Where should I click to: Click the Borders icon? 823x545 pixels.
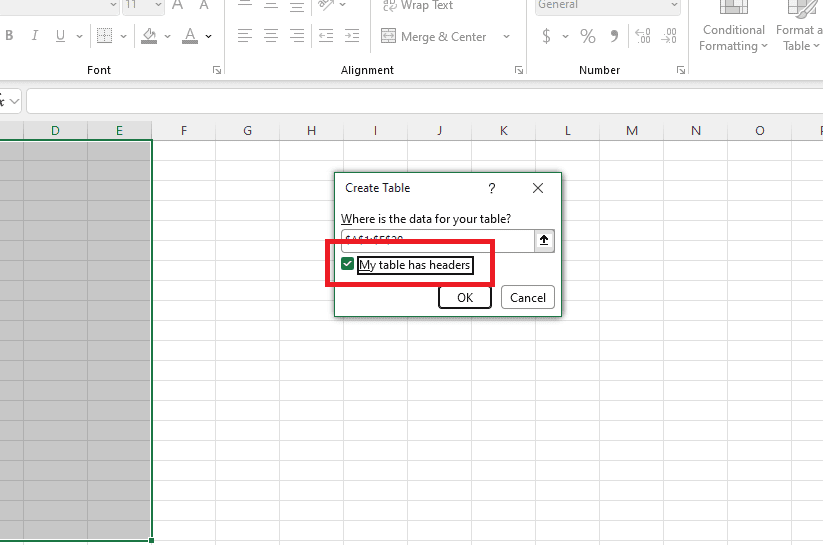click(104, 36)
